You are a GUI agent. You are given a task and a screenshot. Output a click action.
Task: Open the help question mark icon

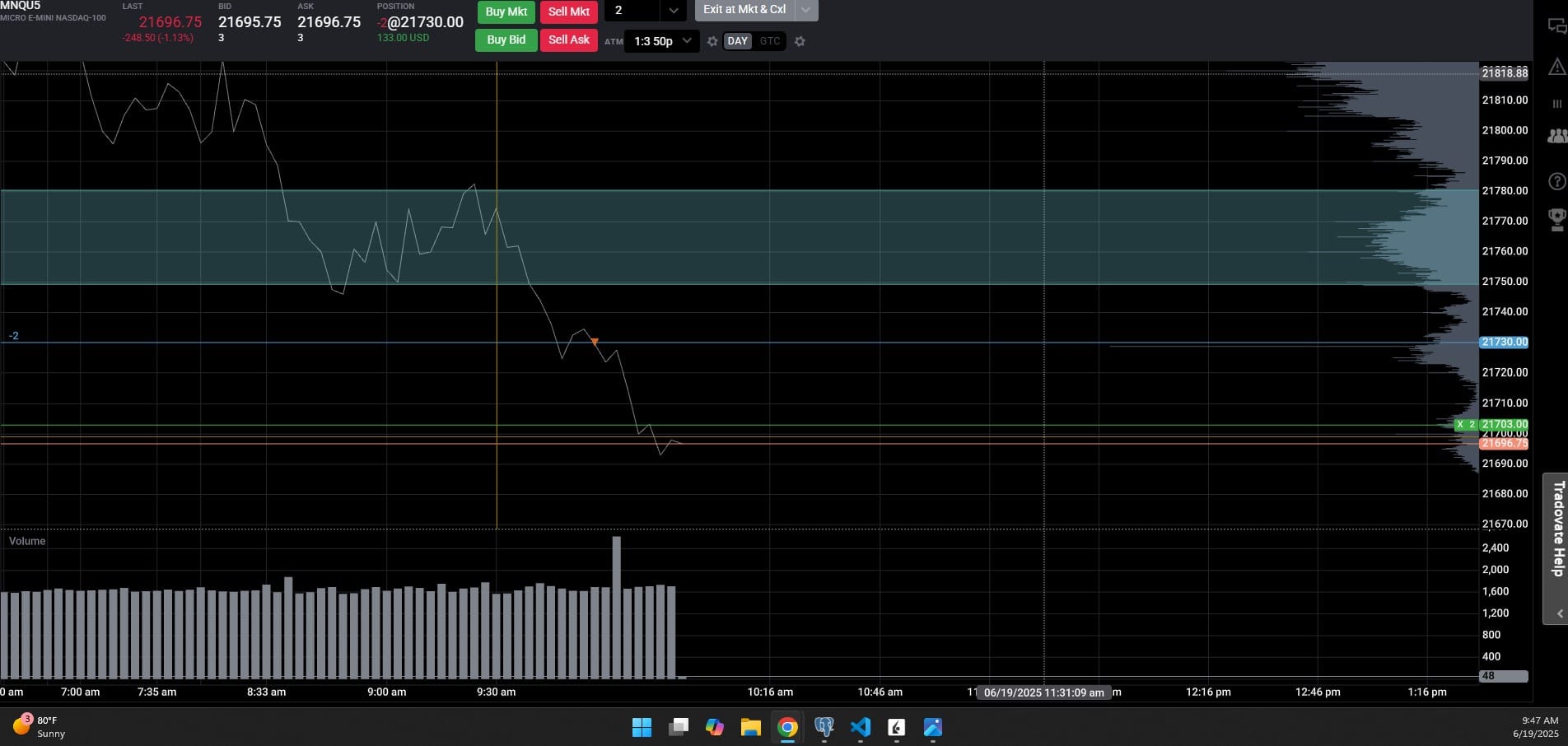click(1556, 181)
